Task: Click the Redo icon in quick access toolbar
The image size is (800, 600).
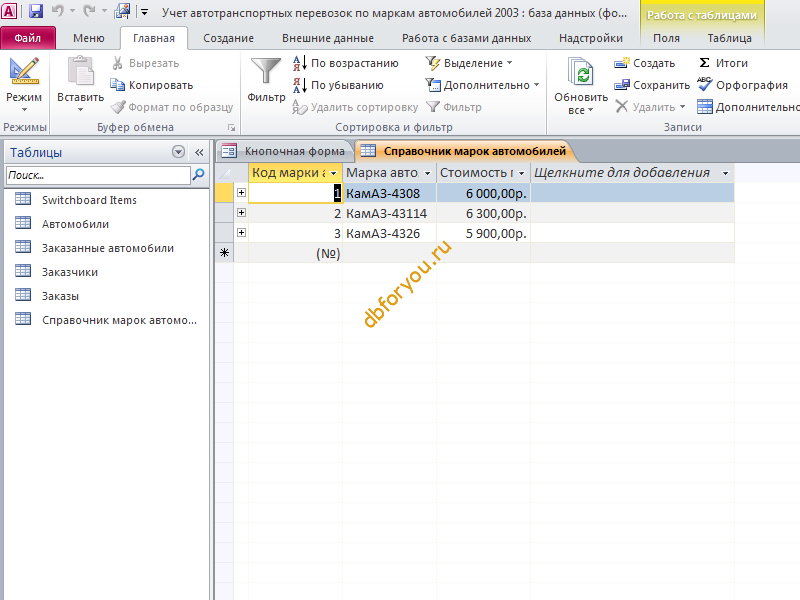Action: coord(89,11)
